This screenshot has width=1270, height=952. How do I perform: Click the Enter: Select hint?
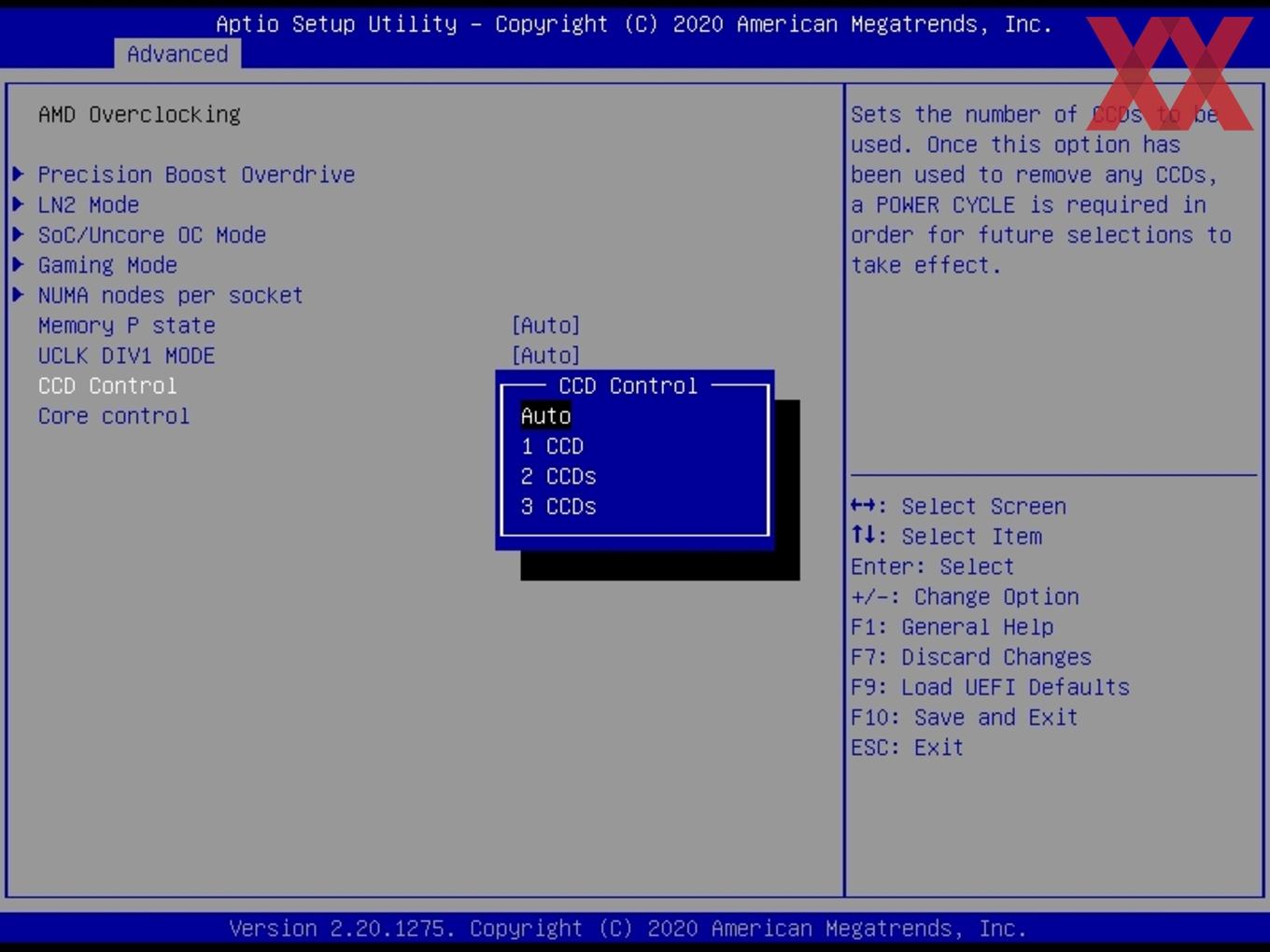pyautogui.click(x=932, y=567)
